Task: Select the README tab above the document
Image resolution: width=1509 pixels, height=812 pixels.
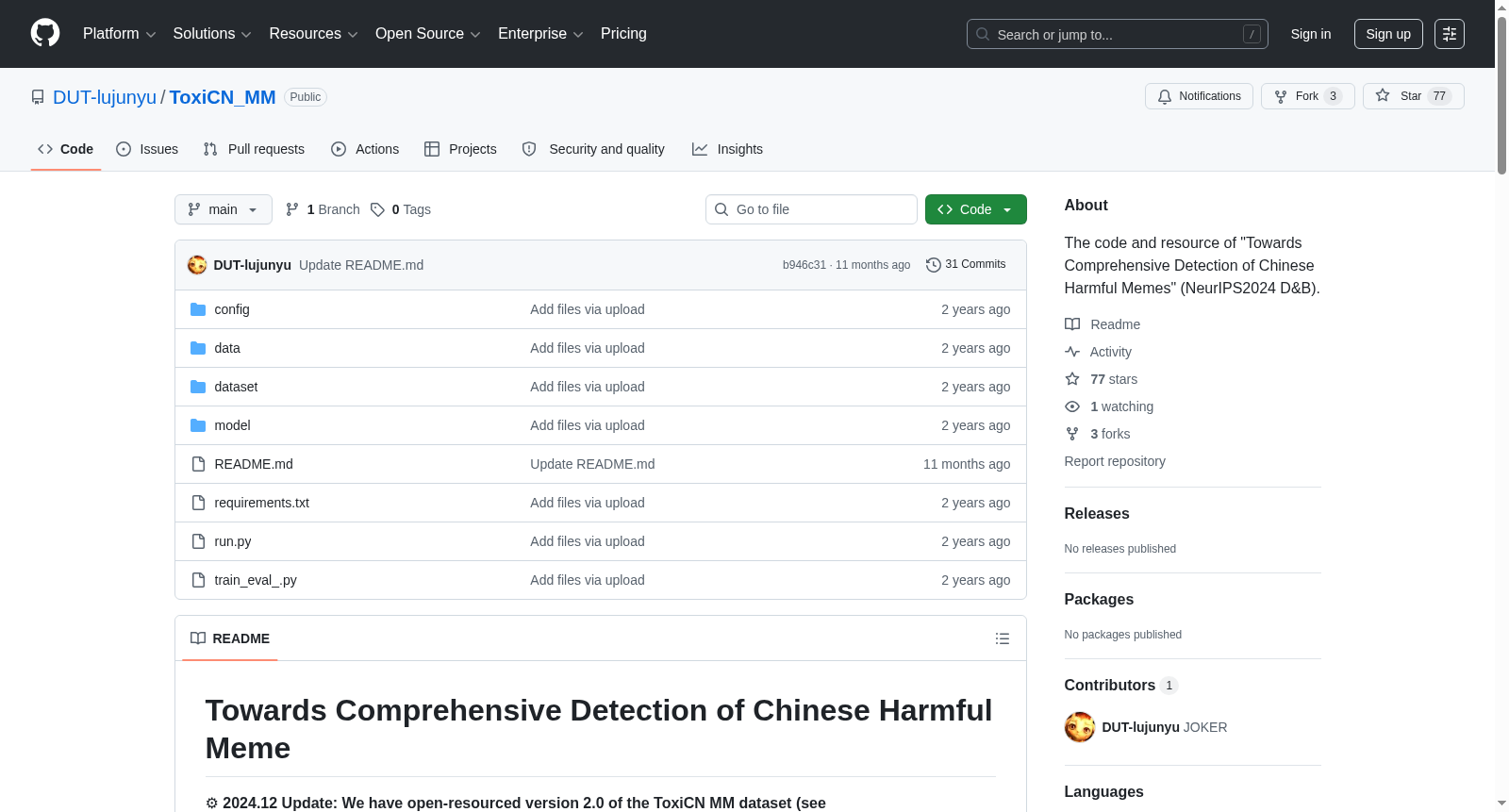Action: tap(230, 638)
